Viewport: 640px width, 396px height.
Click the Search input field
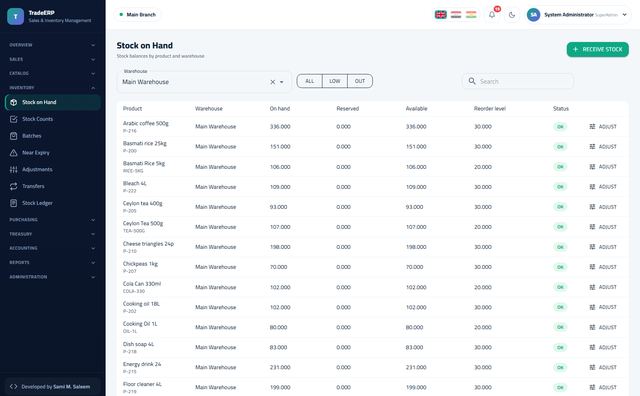(518, 81)
